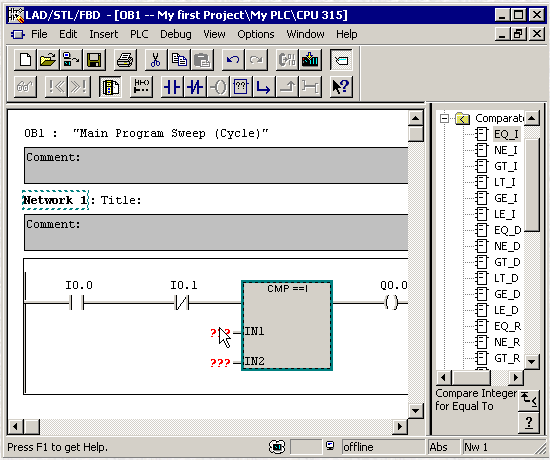Viewport: 550px width, 460px height.
Task: Insert an empty box element
Action: click(241, 87)
